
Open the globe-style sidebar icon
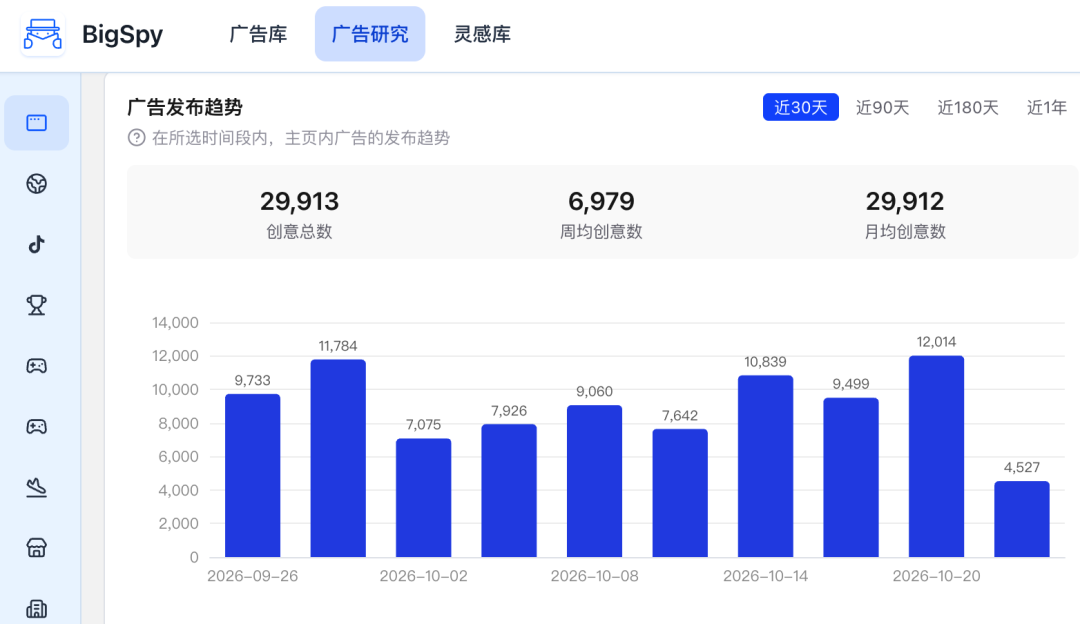pos(37,184)
